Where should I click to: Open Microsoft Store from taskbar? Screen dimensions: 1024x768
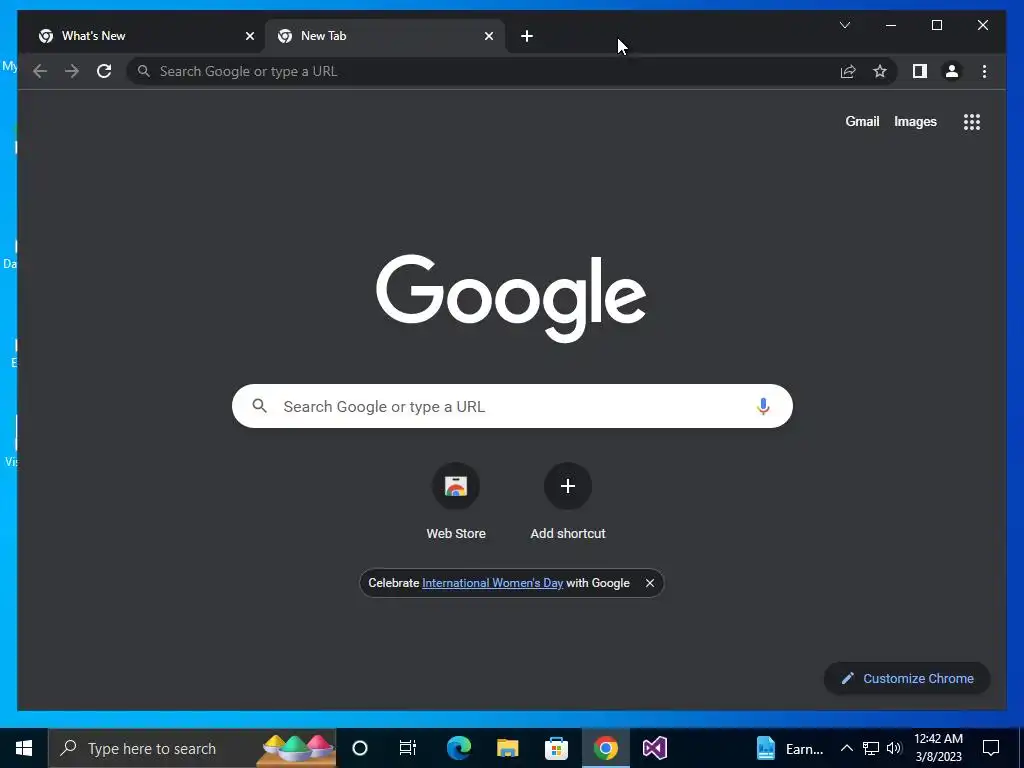click(x=556, y=748)
